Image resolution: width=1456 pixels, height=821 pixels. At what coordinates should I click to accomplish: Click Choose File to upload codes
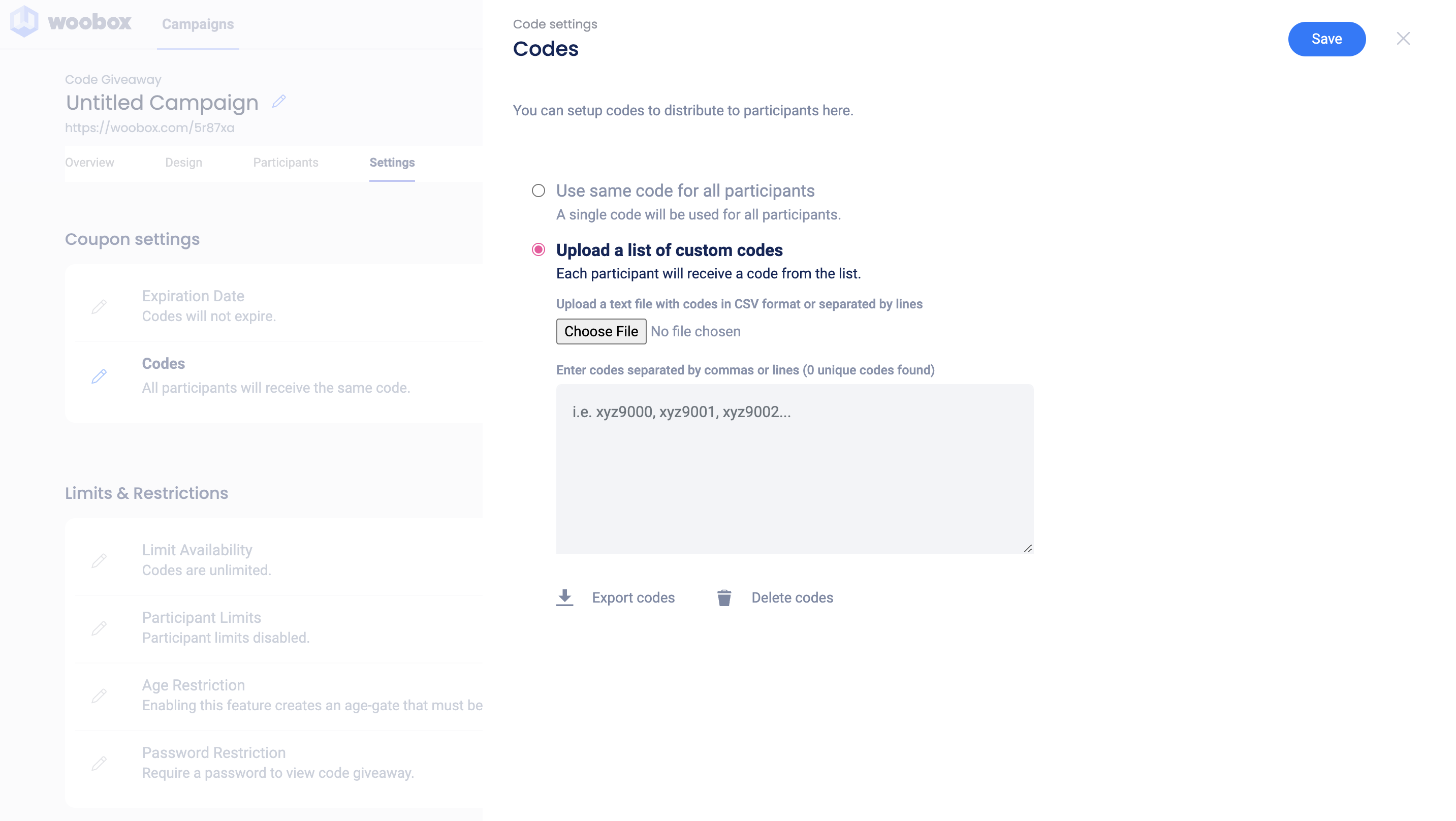[x=601, y=331]
